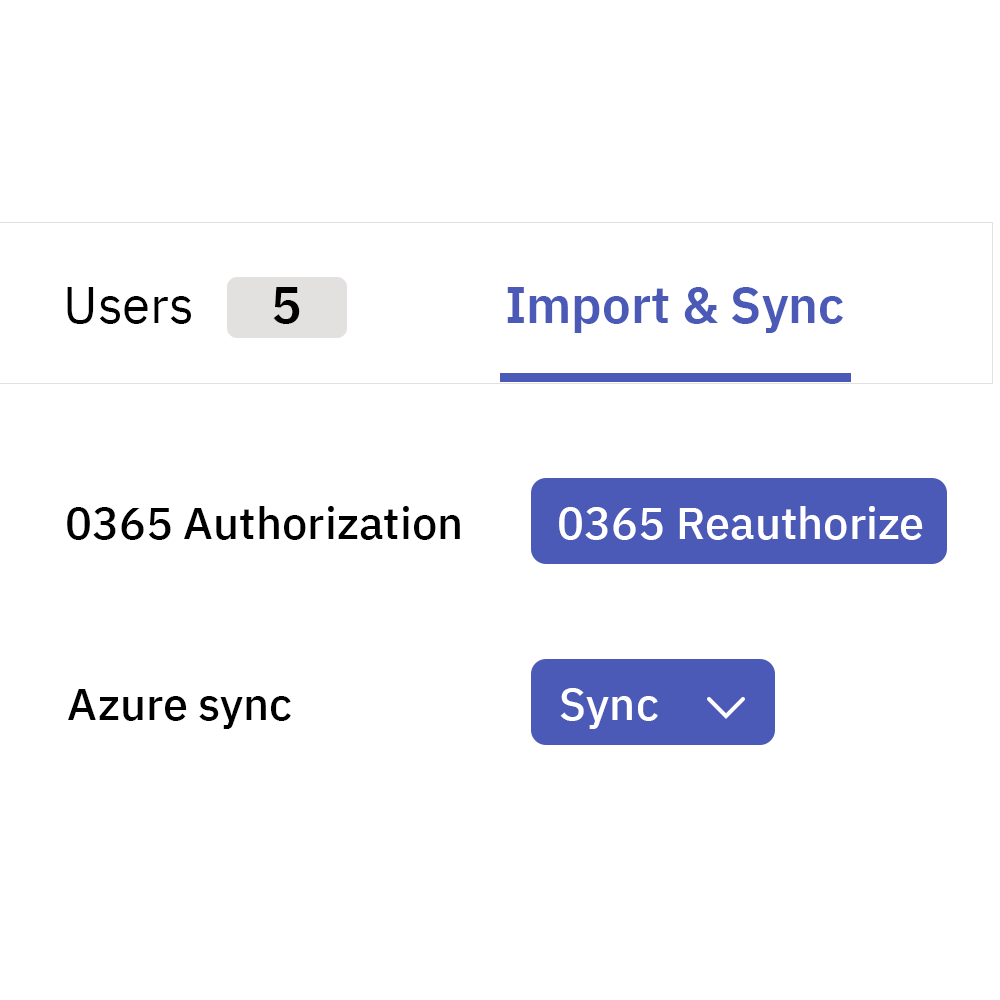Select the active tab underline area
Screen dimensions: 1000x1000
click(x=675, y=375)
